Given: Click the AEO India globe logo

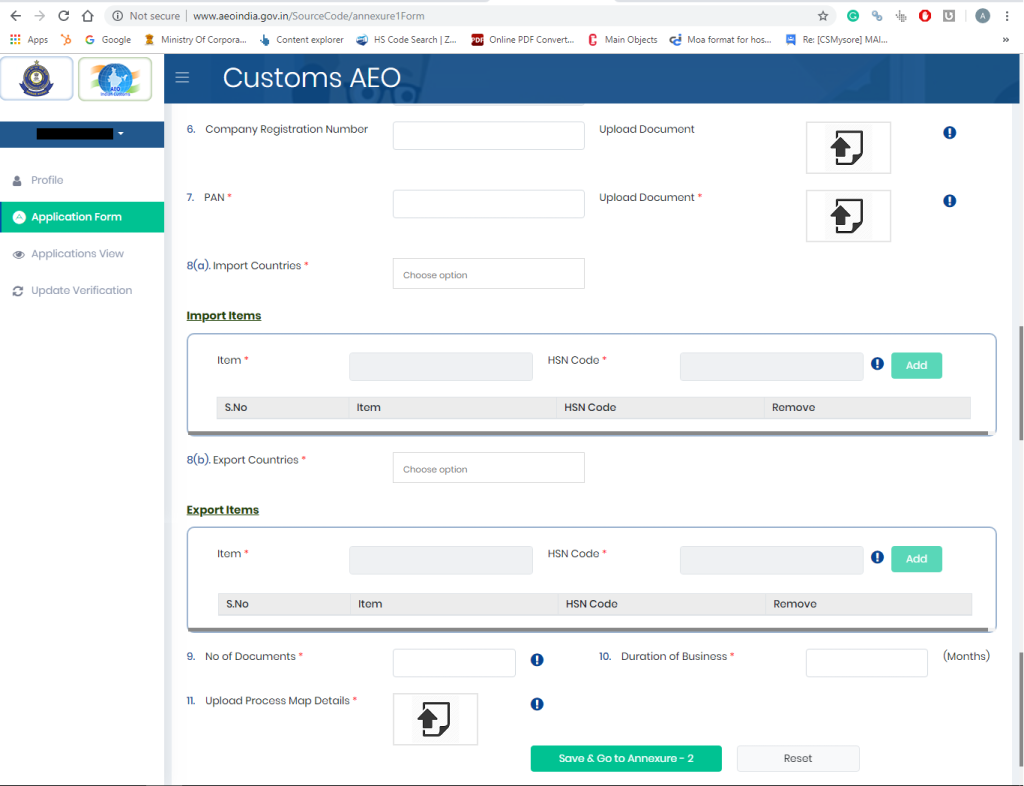Looking at the screenshot, I should coord(115,79).
